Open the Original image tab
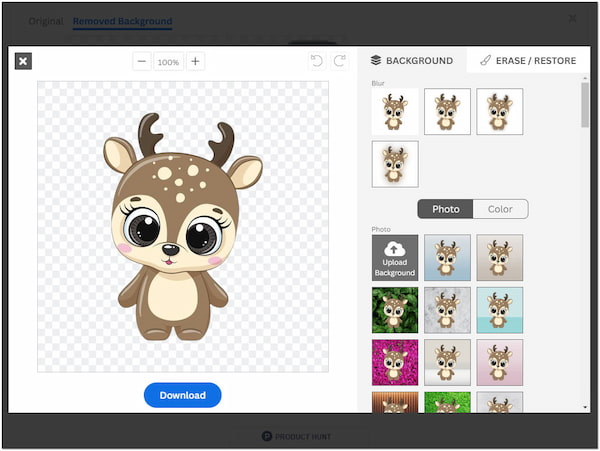The image size is (600, 451). click(x=44, y=21)
